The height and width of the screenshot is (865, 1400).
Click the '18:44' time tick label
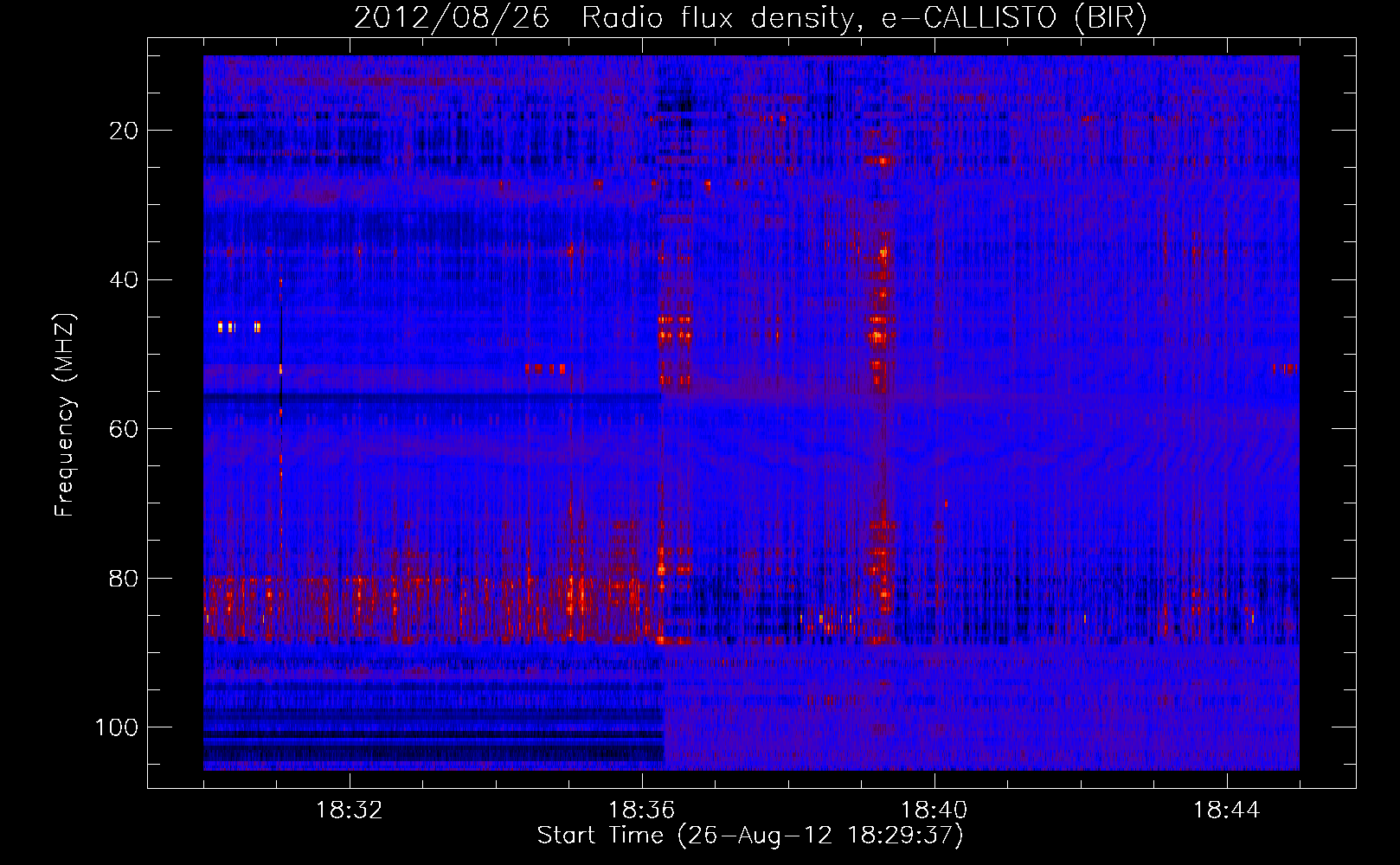pos(1227,811)
